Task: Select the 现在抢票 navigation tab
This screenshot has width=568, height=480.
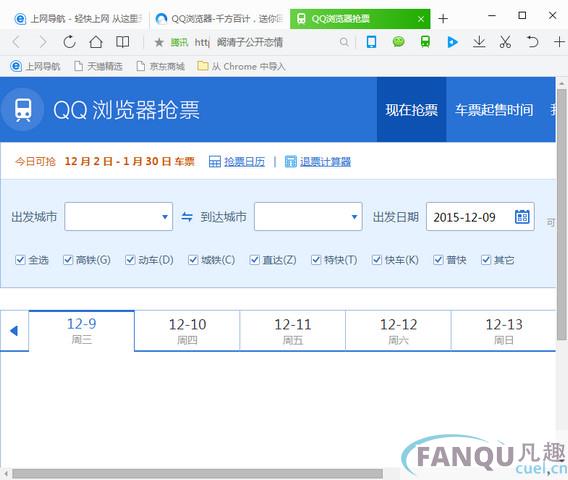Action: [412, 110]
